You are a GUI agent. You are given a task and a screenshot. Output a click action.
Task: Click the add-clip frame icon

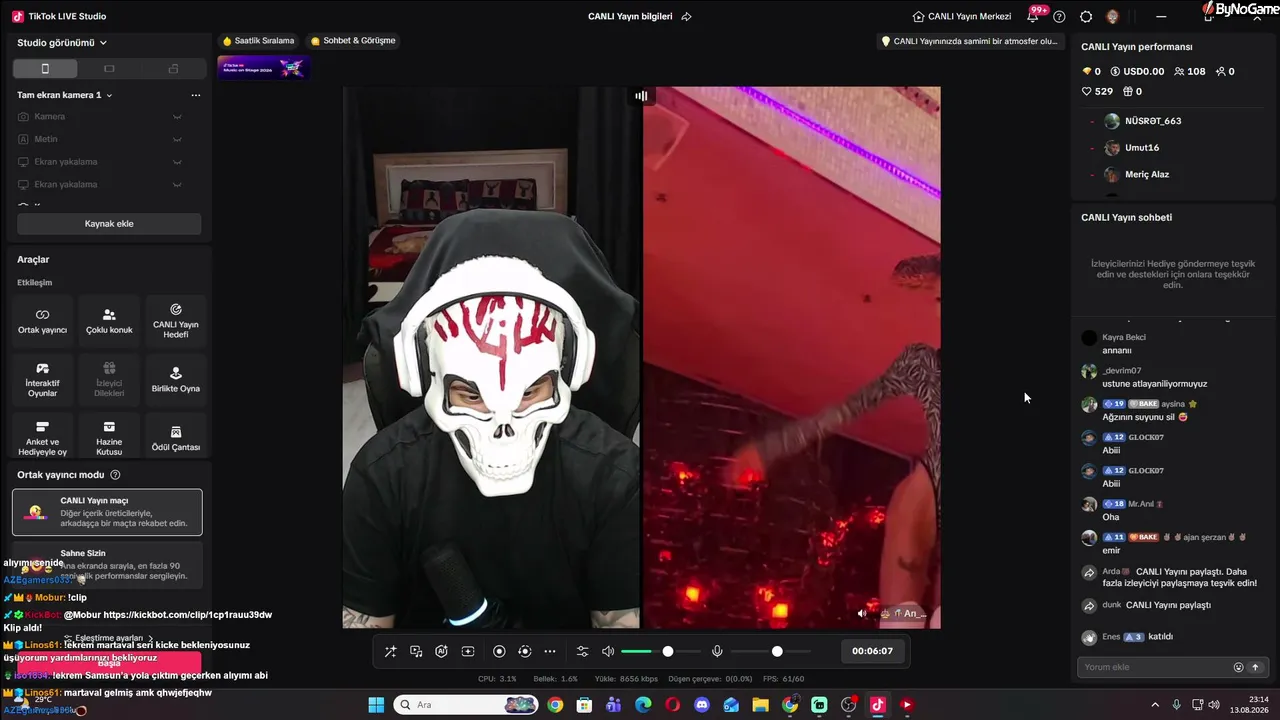point(467,651)
